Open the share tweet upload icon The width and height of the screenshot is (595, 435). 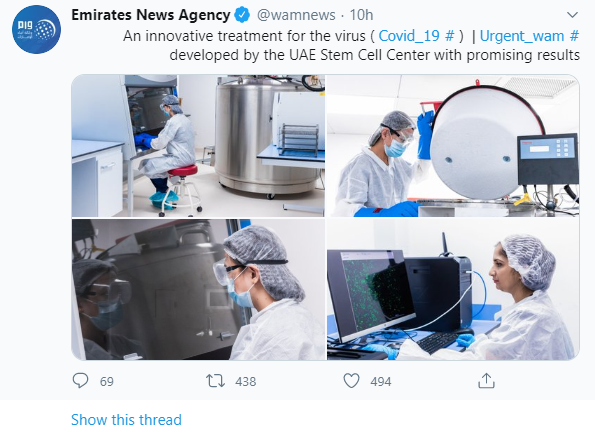486,381
